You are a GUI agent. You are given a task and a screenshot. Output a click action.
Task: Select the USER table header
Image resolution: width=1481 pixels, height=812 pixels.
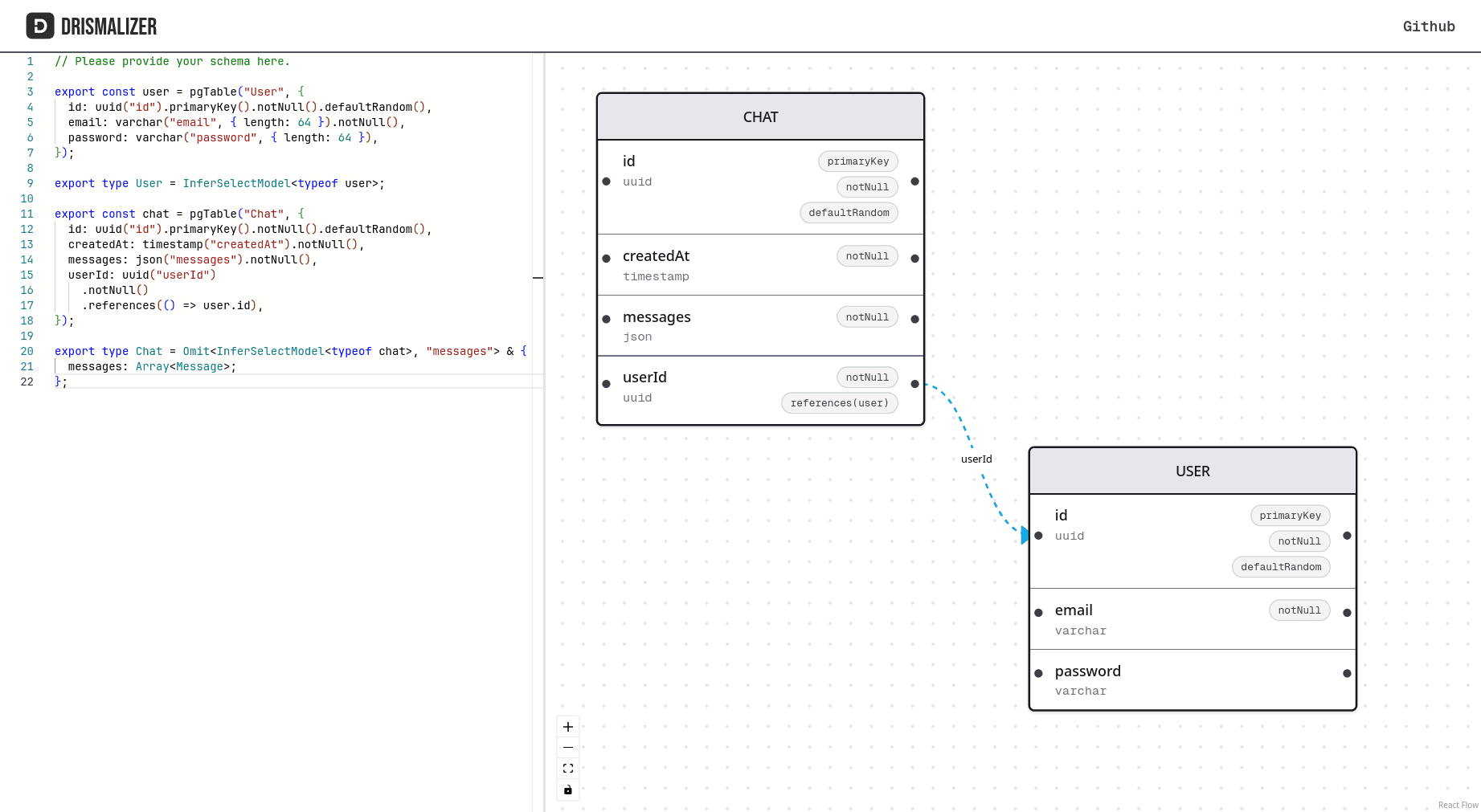[1193, 471]
